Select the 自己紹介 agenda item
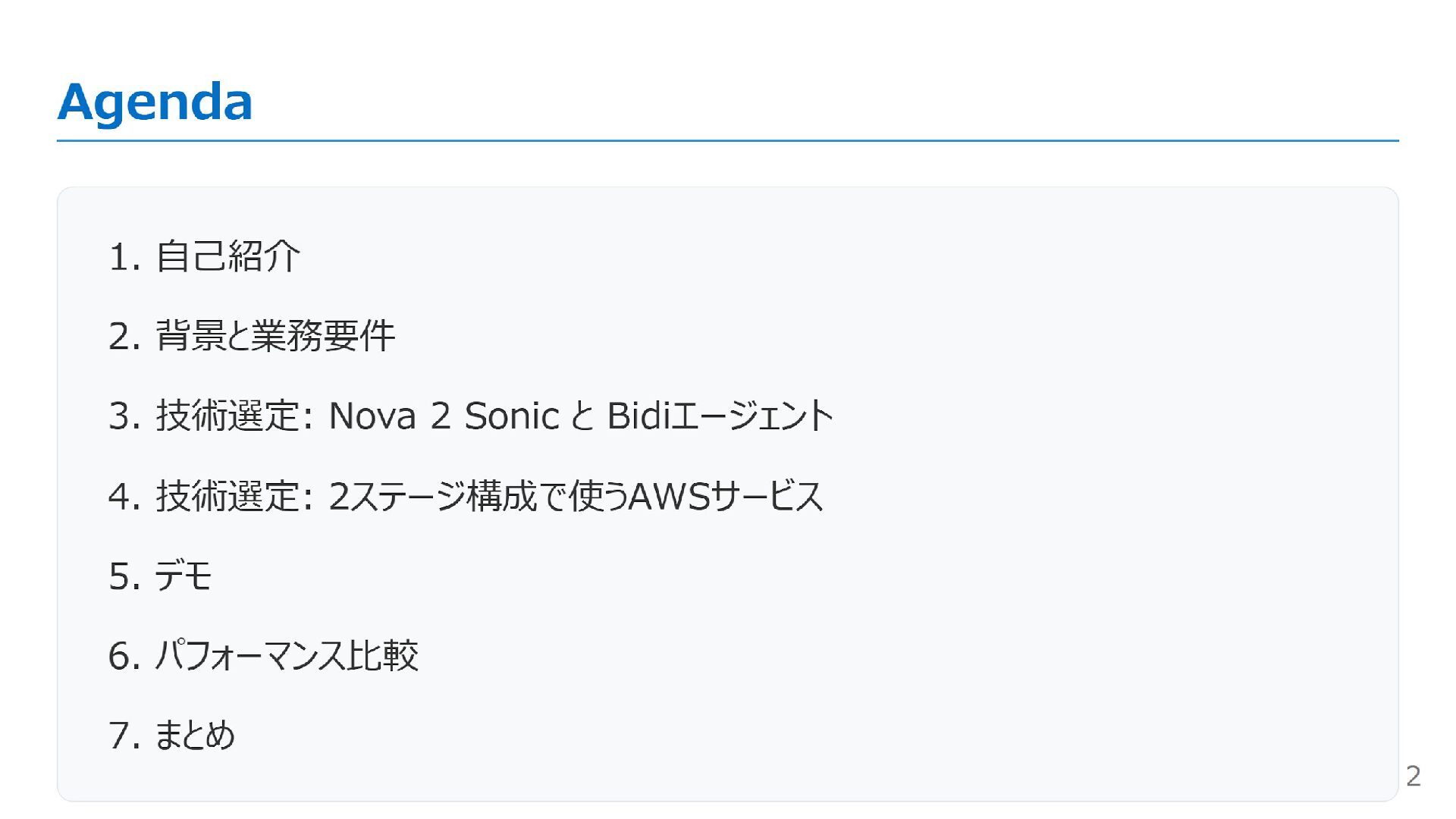This screenshot has width=1456, height=819. pyautogui.click(x=227, y=256)
